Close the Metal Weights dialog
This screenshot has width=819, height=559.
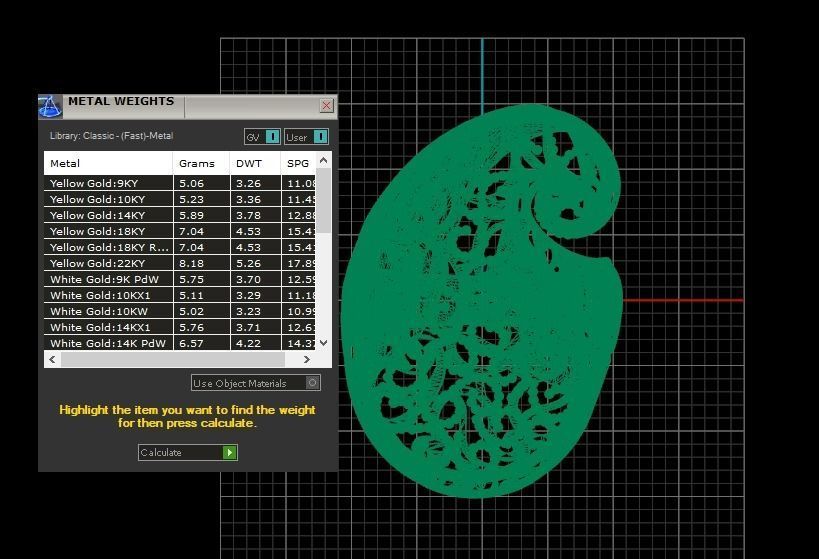[x=326, y=106]
